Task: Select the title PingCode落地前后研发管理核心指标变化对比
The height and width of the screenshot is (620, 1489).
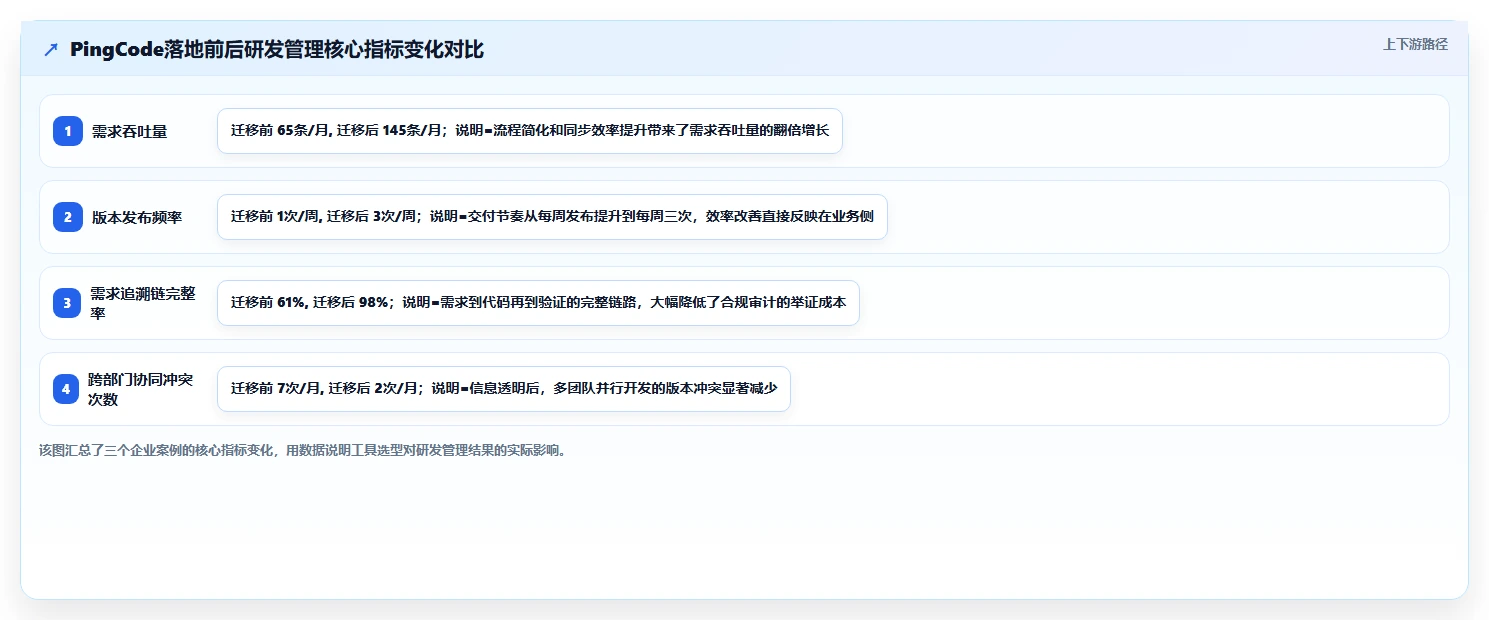Action: pyautogui.click(x=277, y=50)
